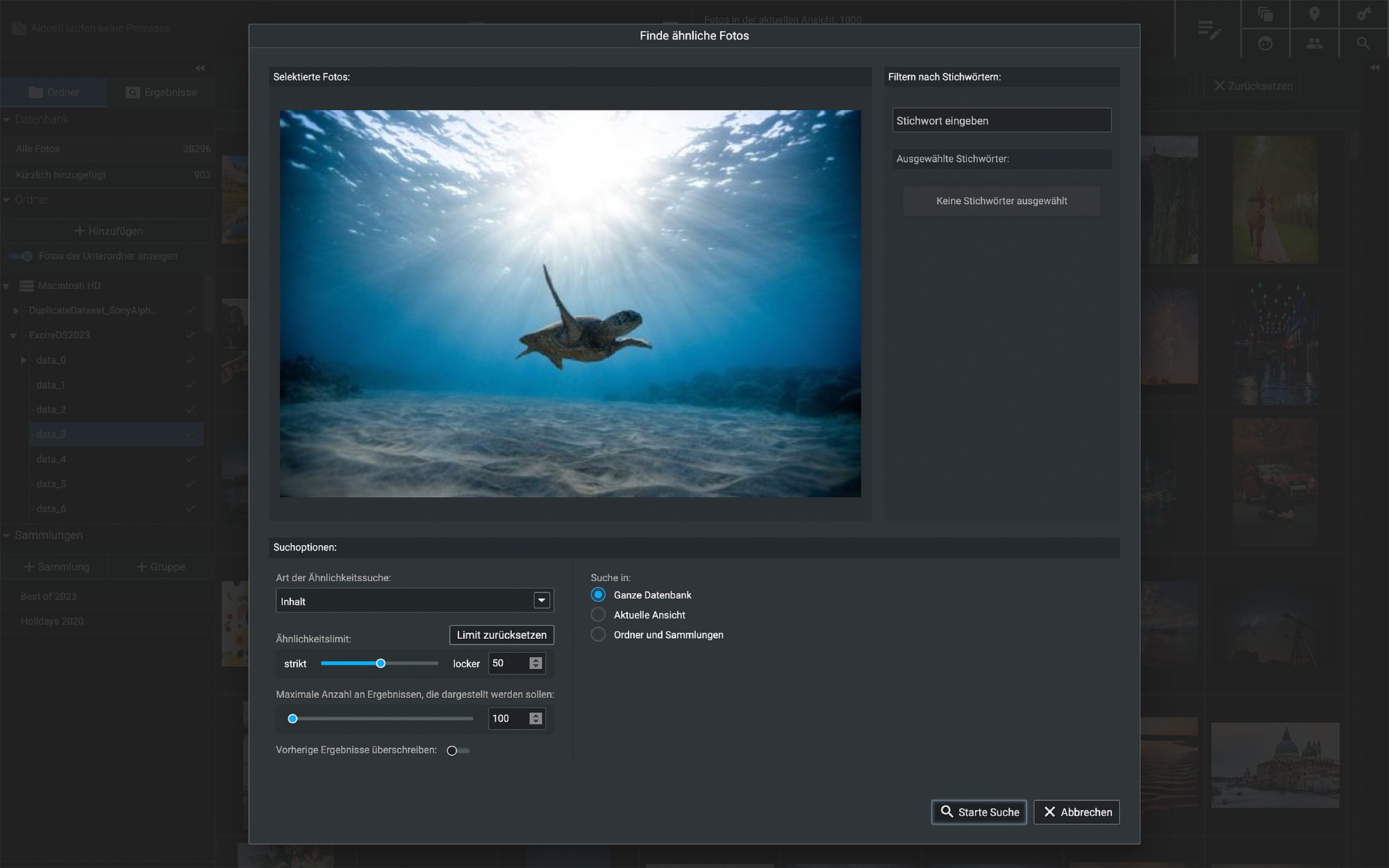Screen dimensions: 1389x868
Task: Switch to the Ordner tab
Action: tap(54, 92)
